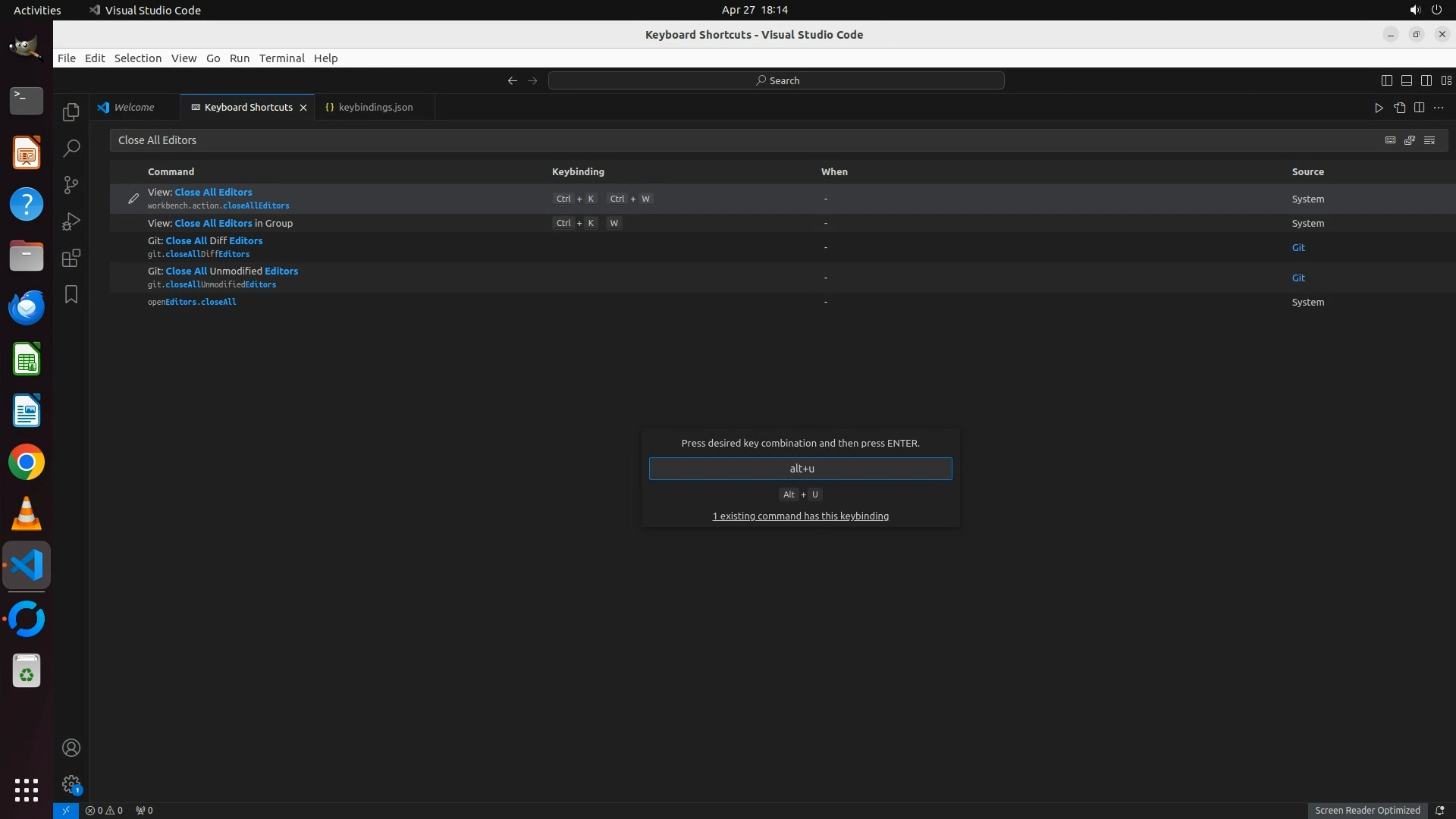Click the Bookmarks icon in activity bar
The height and width of the screenshot is (819, 1456).
71,294
